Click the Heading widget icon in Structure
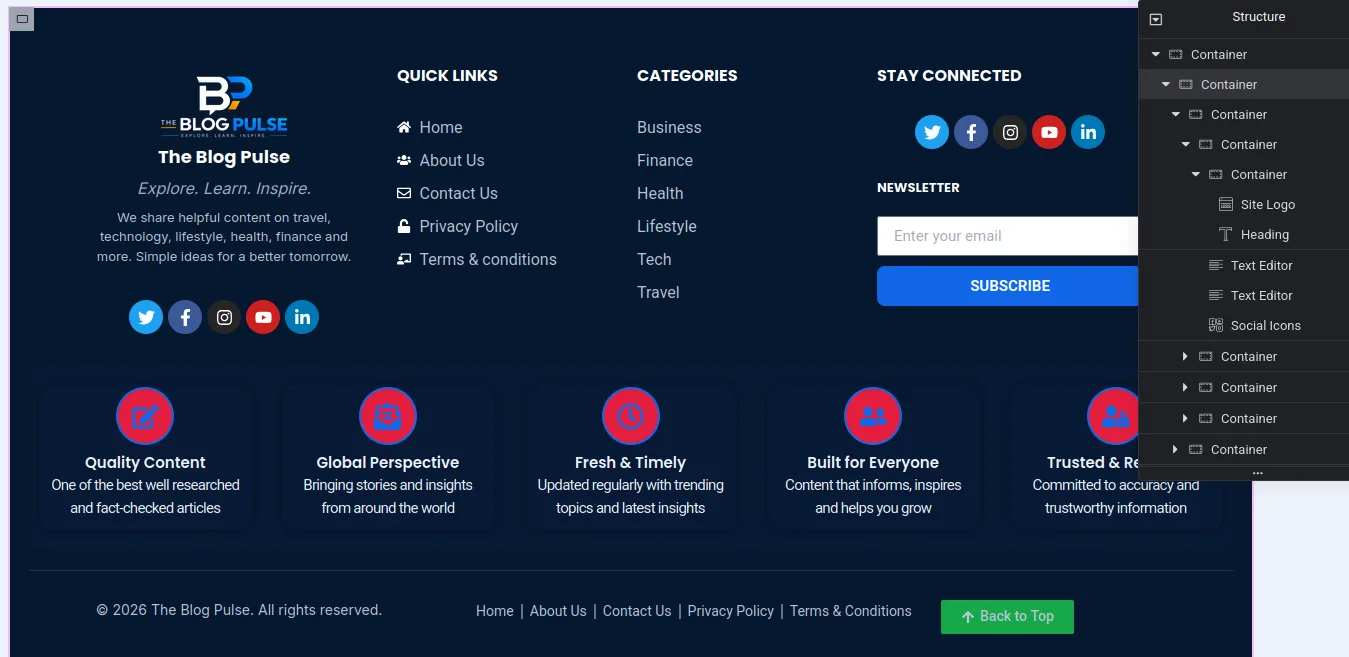 point(1225,234)
